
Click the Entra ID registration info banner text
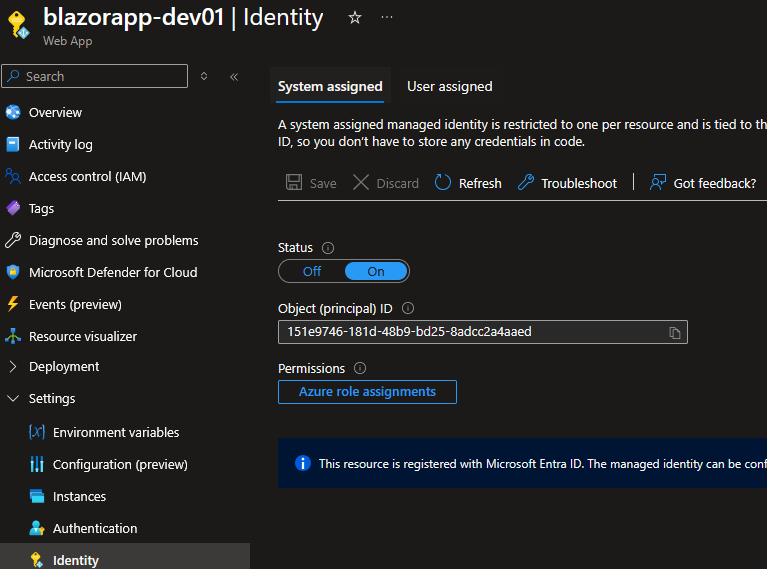click(x=542, y=463)
